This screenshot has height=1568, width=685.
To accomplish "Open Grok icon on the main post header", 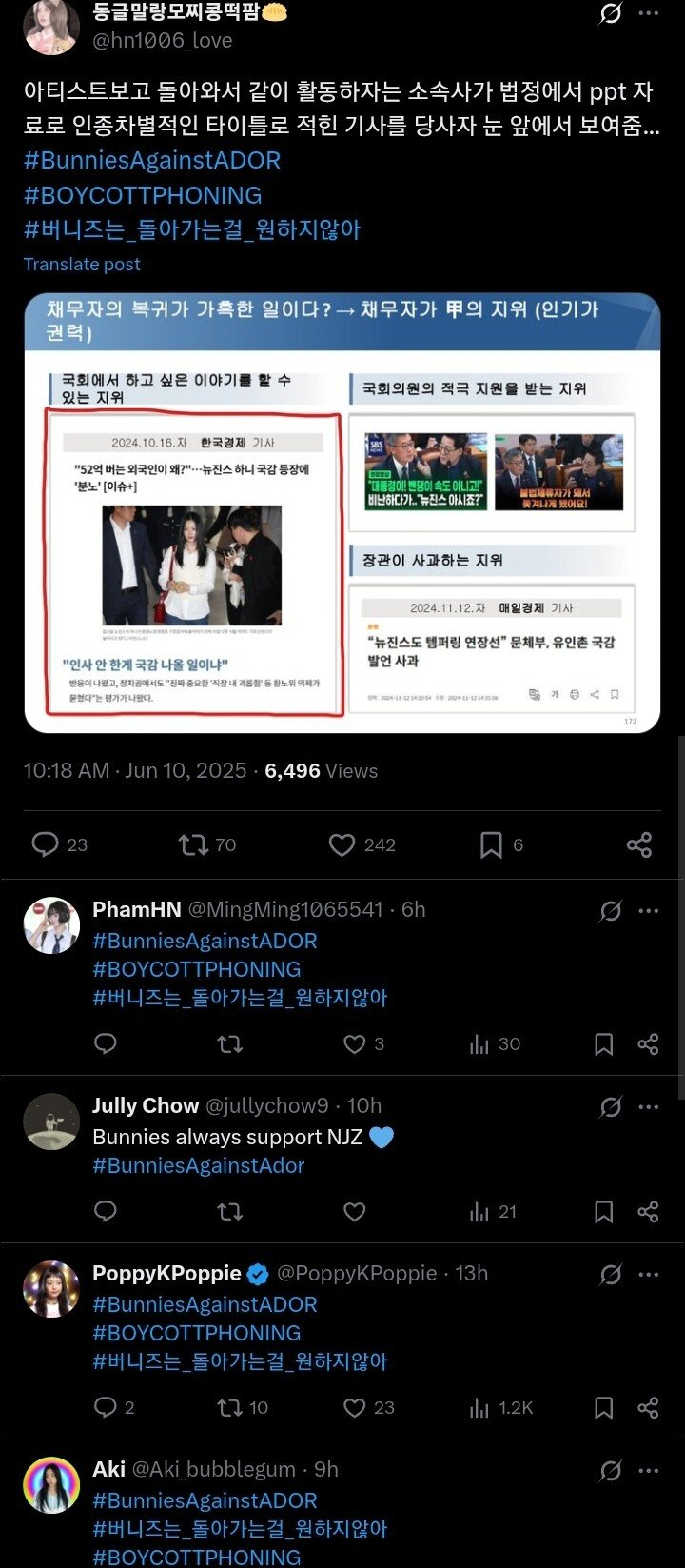I will (610, 13).
